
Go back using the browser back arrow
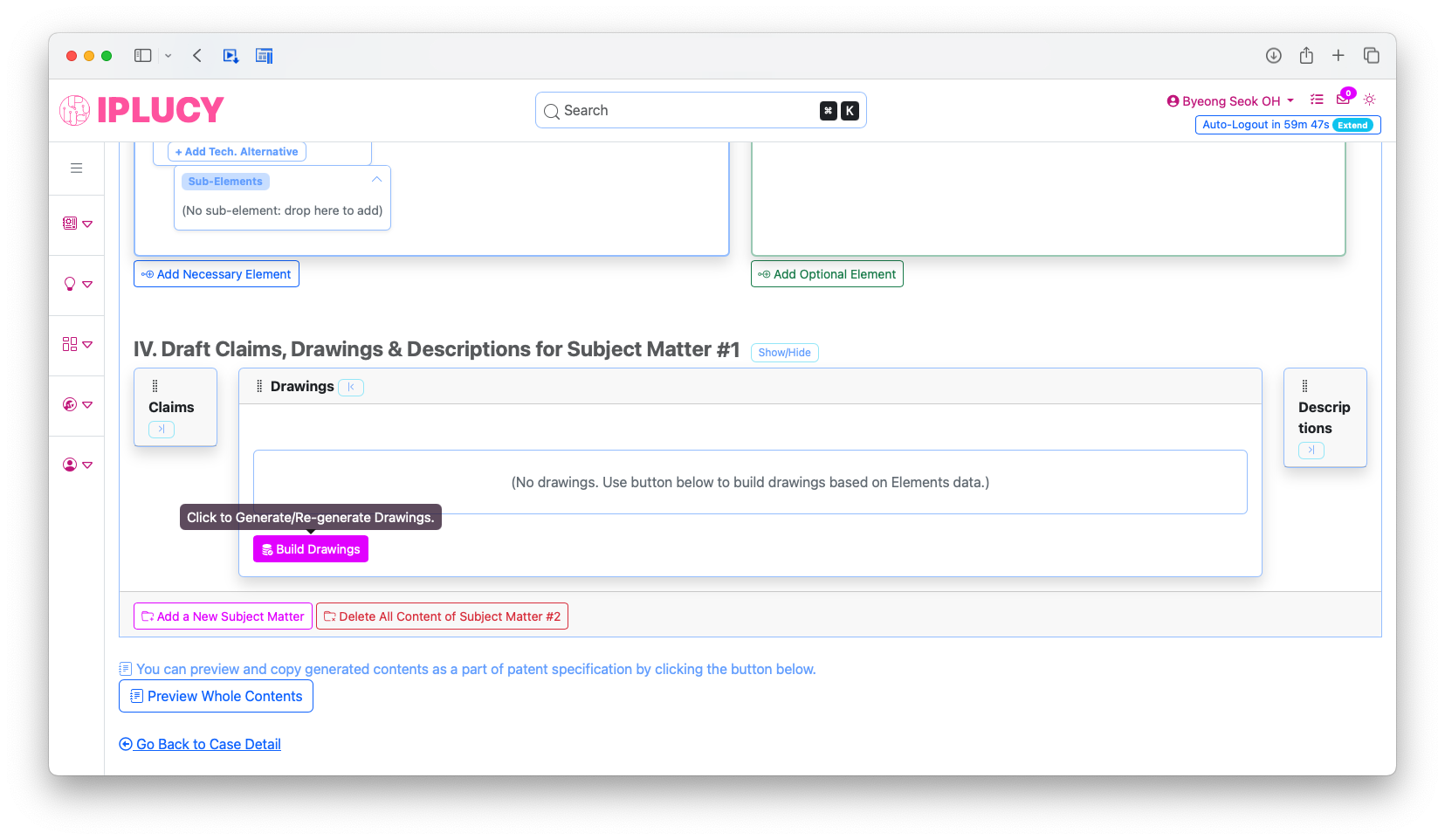(x=197, y=56)
